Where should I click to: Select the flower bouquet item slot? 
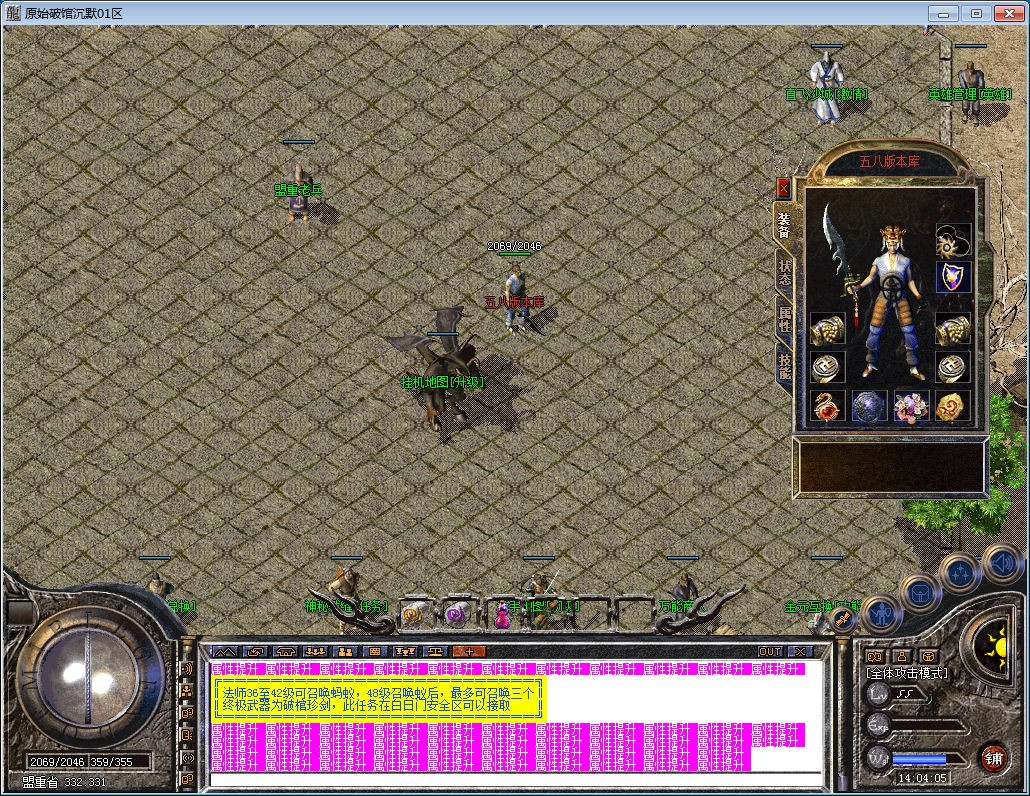[911, 407]
